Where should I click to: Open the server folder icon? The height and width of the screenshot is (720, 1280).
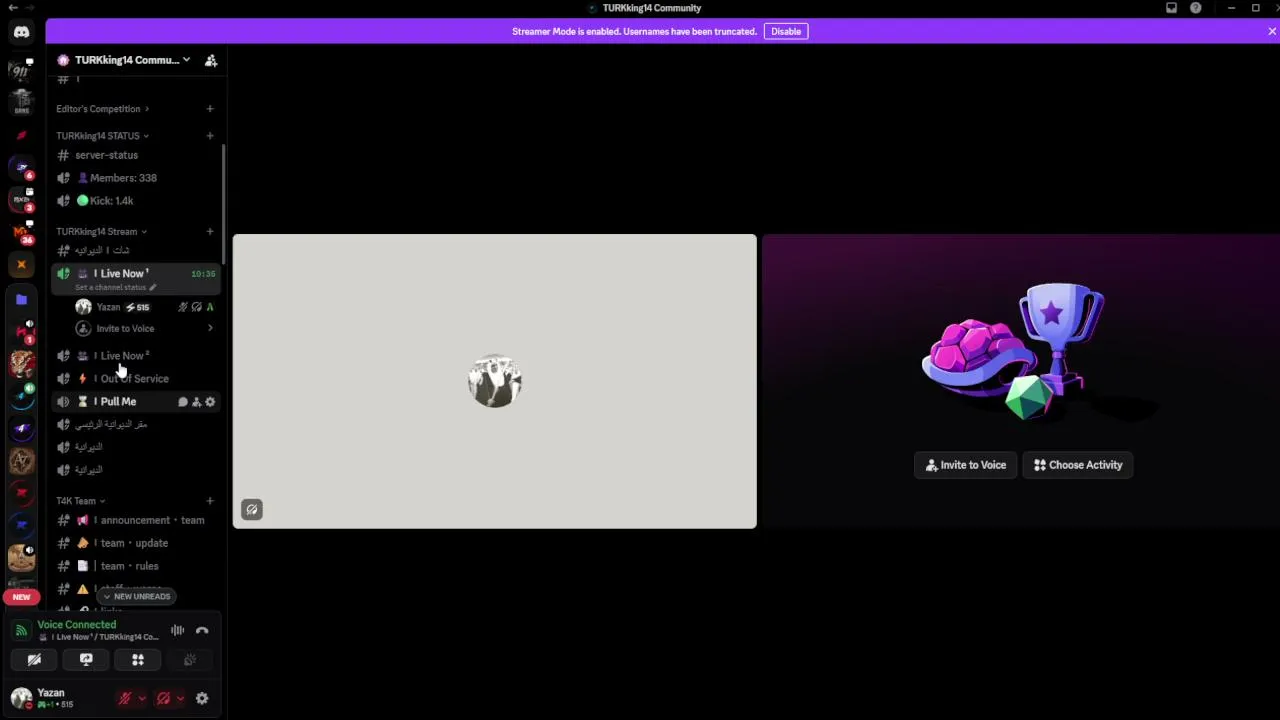click(21, 299)
